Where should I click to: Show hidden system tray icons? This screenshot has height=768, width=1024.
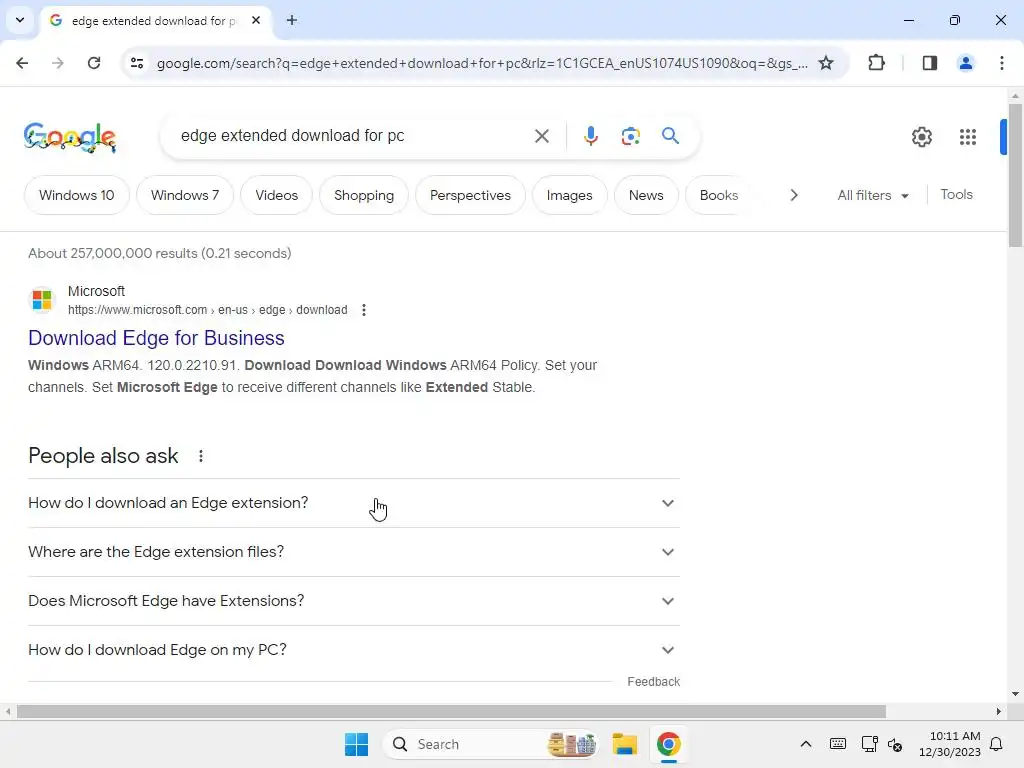806,744
